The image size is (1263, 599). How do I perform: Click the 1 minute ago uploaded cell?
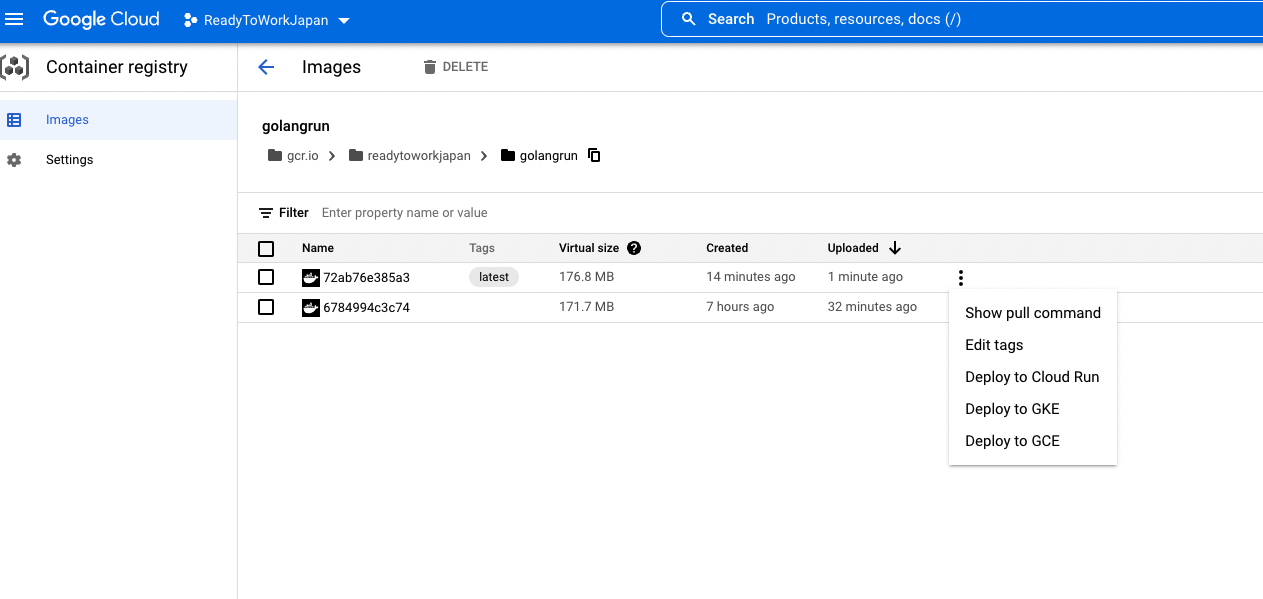pos(865,277)
